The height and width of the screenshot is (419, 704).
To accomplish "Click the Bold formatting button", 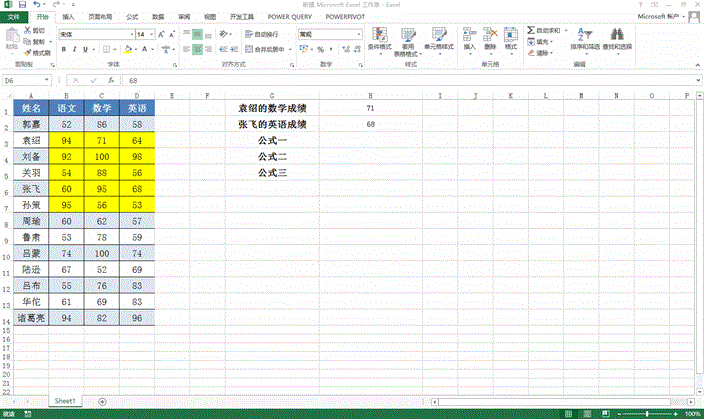I will click(x=63, y=48).
